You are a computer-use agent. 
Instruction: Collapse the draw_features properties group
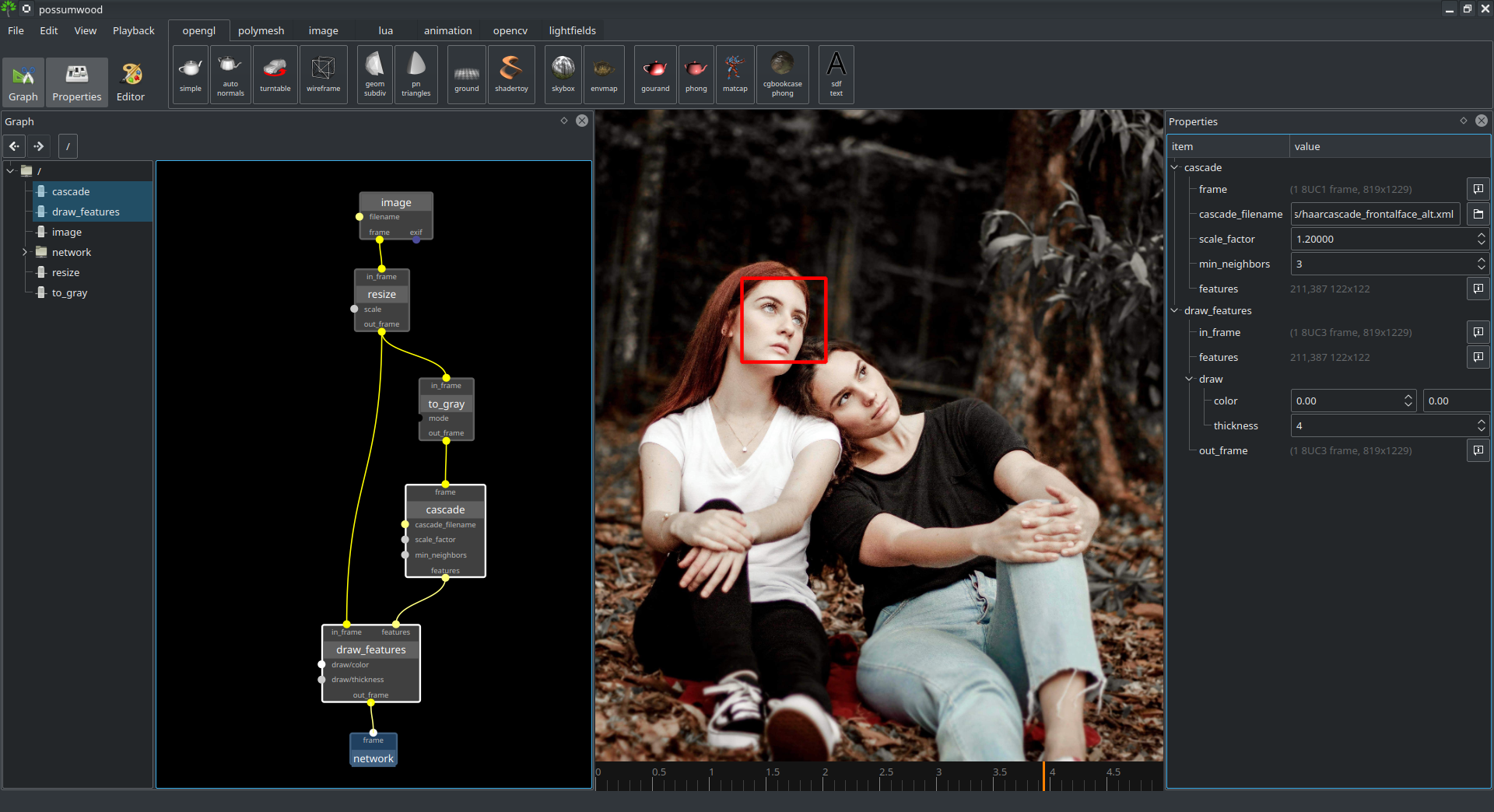[1174, 310]
